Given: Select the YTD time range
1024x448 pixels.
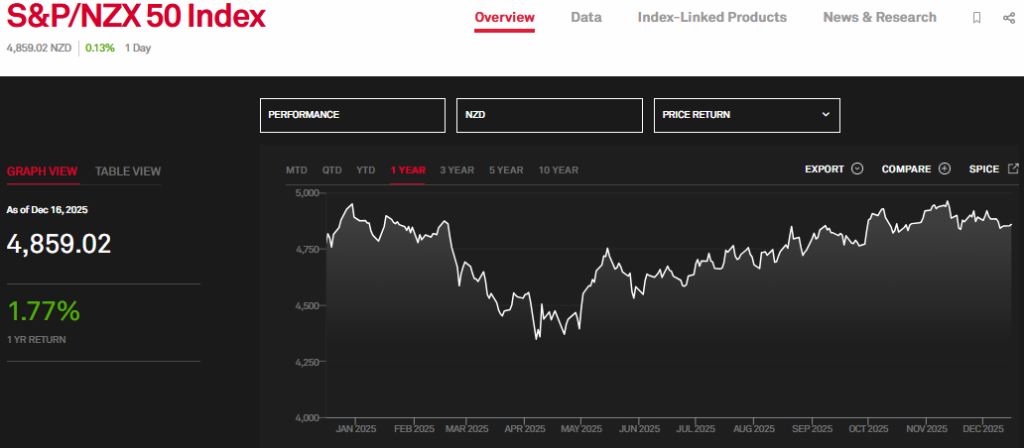Looking at the screenshot, I should click(x=366, y=170).
